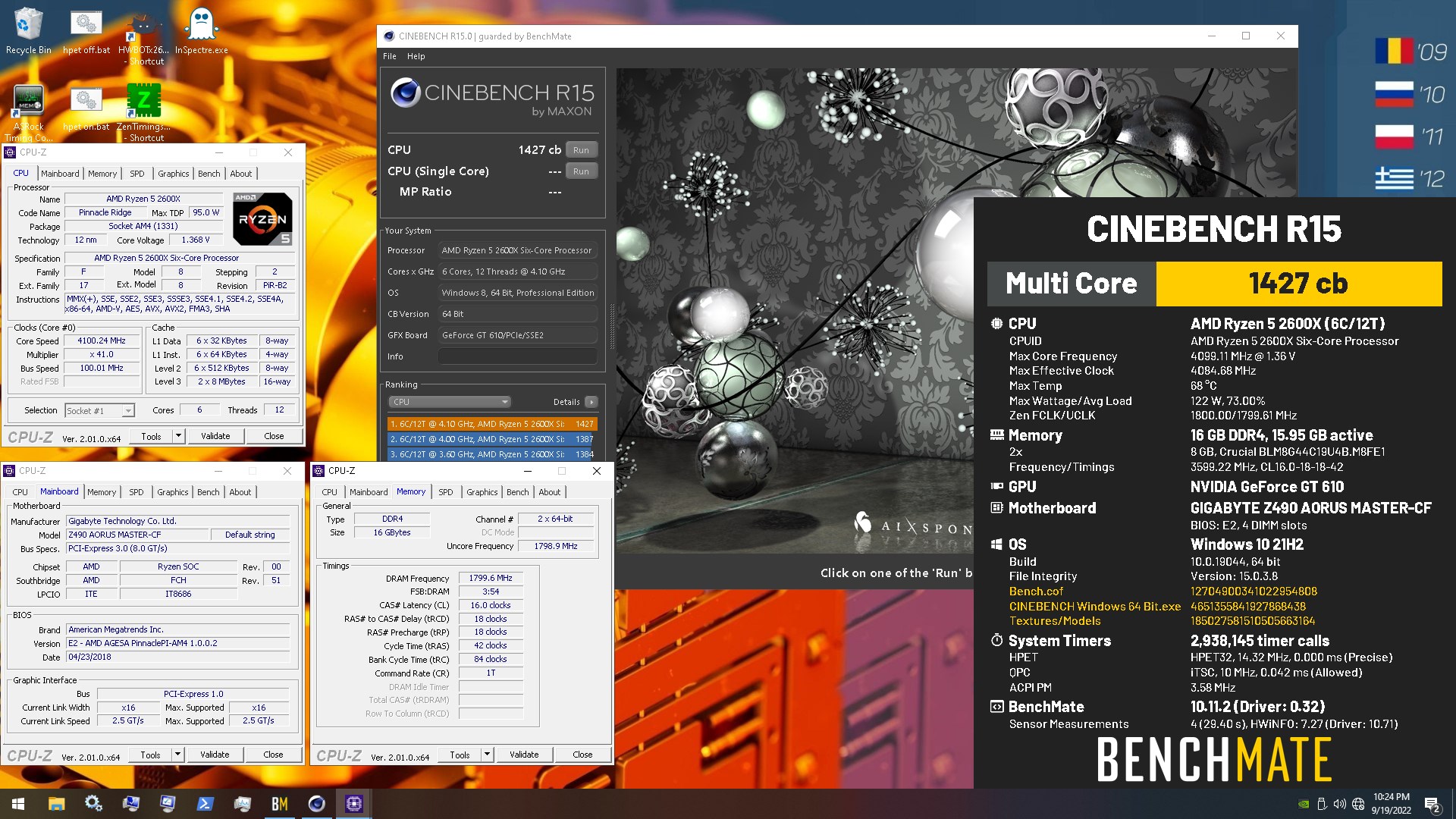This screenshot has width=1456, height=819.
Task: Click Close in the Mainboard CPU-Z window
Action: click(273, 755)
